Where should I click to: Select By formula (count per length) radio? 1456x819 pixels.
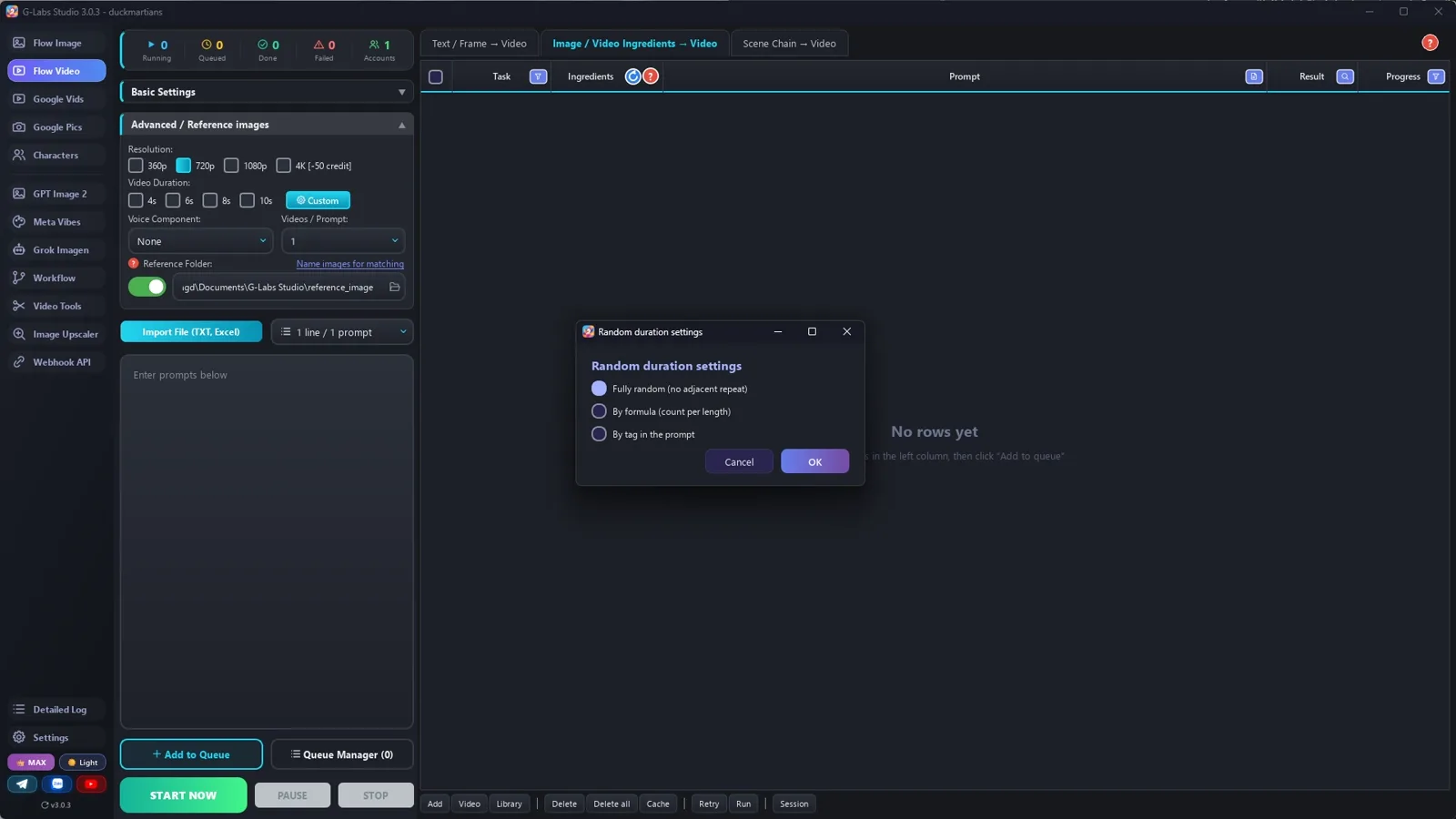pyautogui.click(x=599, y=411)
